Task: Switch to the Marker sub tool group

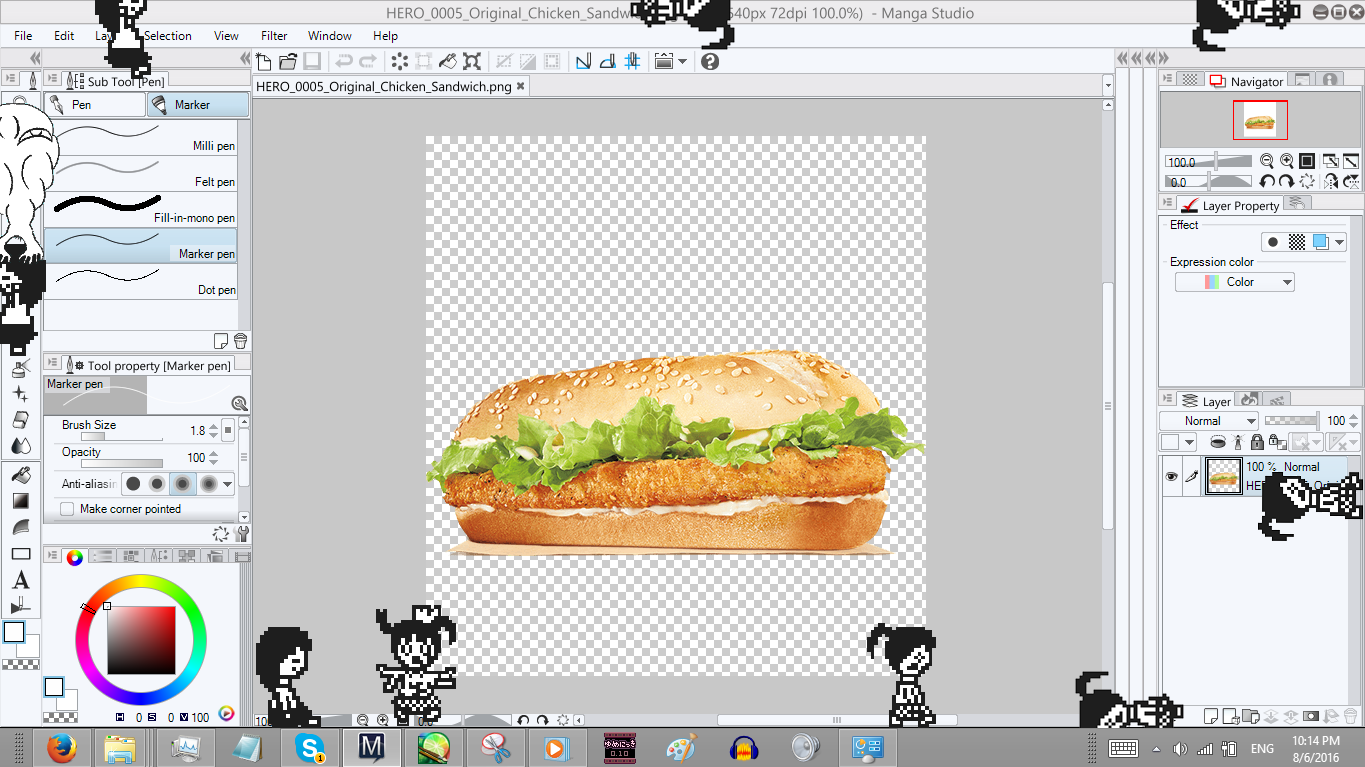Action: click(198, 104)
